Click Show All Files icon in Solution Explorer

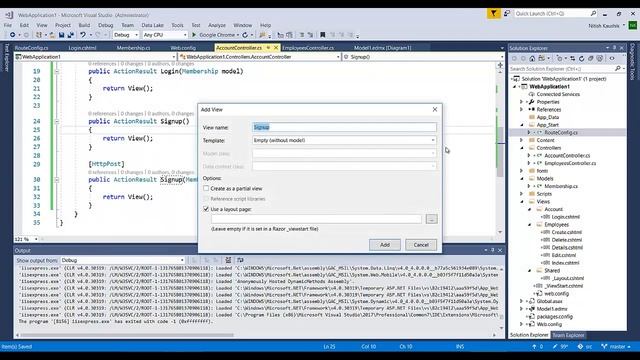600,58
